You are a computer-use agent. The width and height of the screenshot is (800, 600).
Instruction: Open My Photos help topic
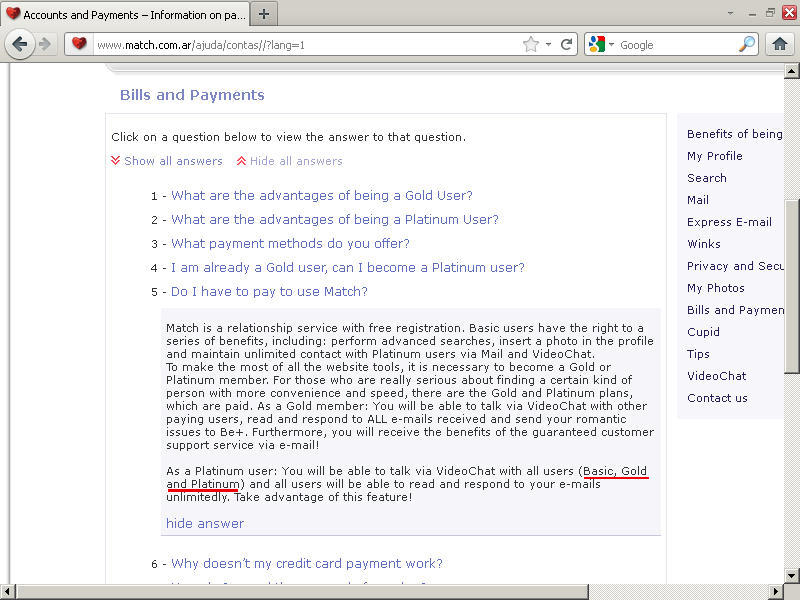pyautogui.click(x=715, y=288)
